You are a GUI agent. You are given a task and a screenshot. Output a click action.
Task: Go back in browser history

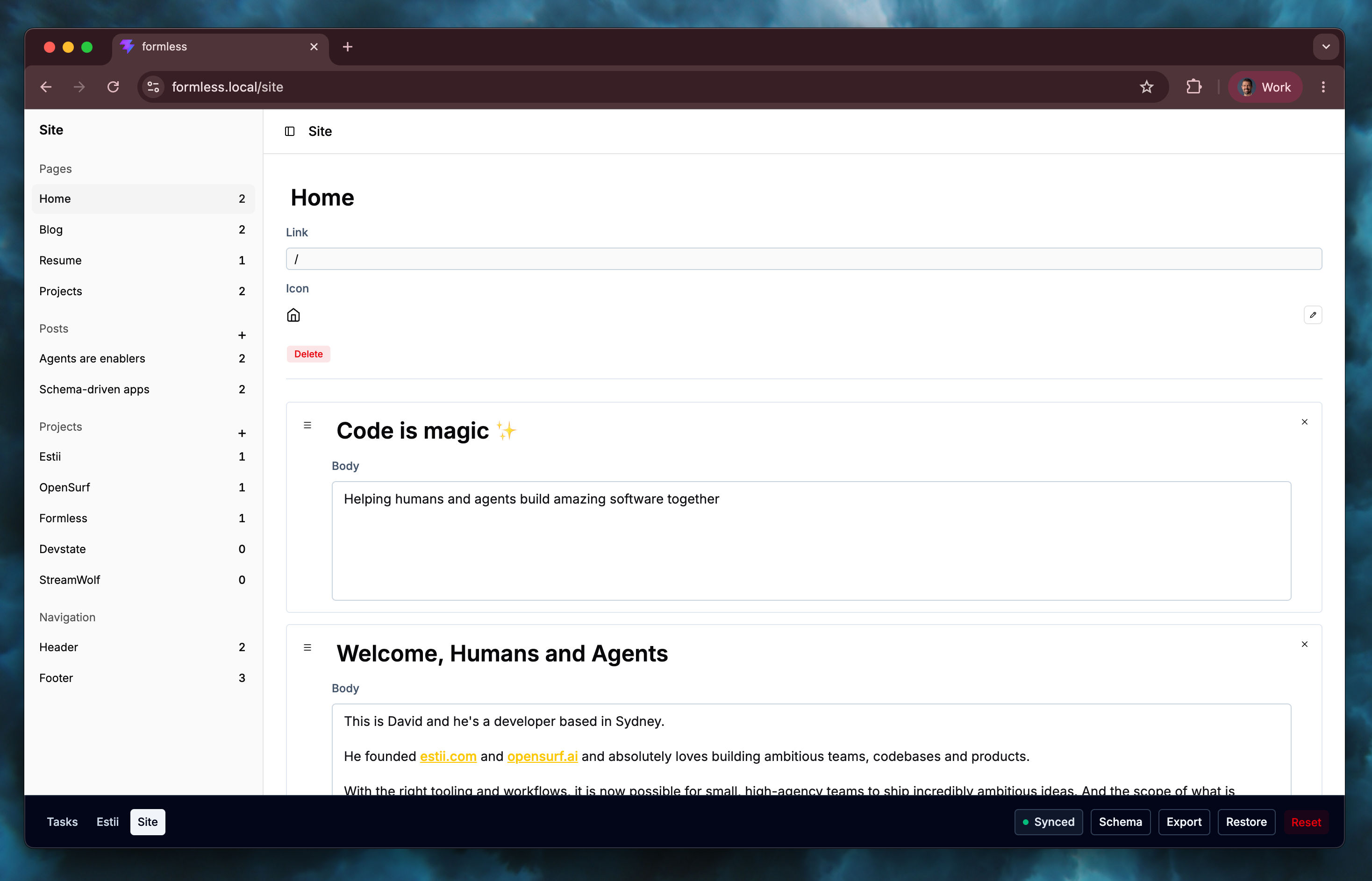(46, 87)
